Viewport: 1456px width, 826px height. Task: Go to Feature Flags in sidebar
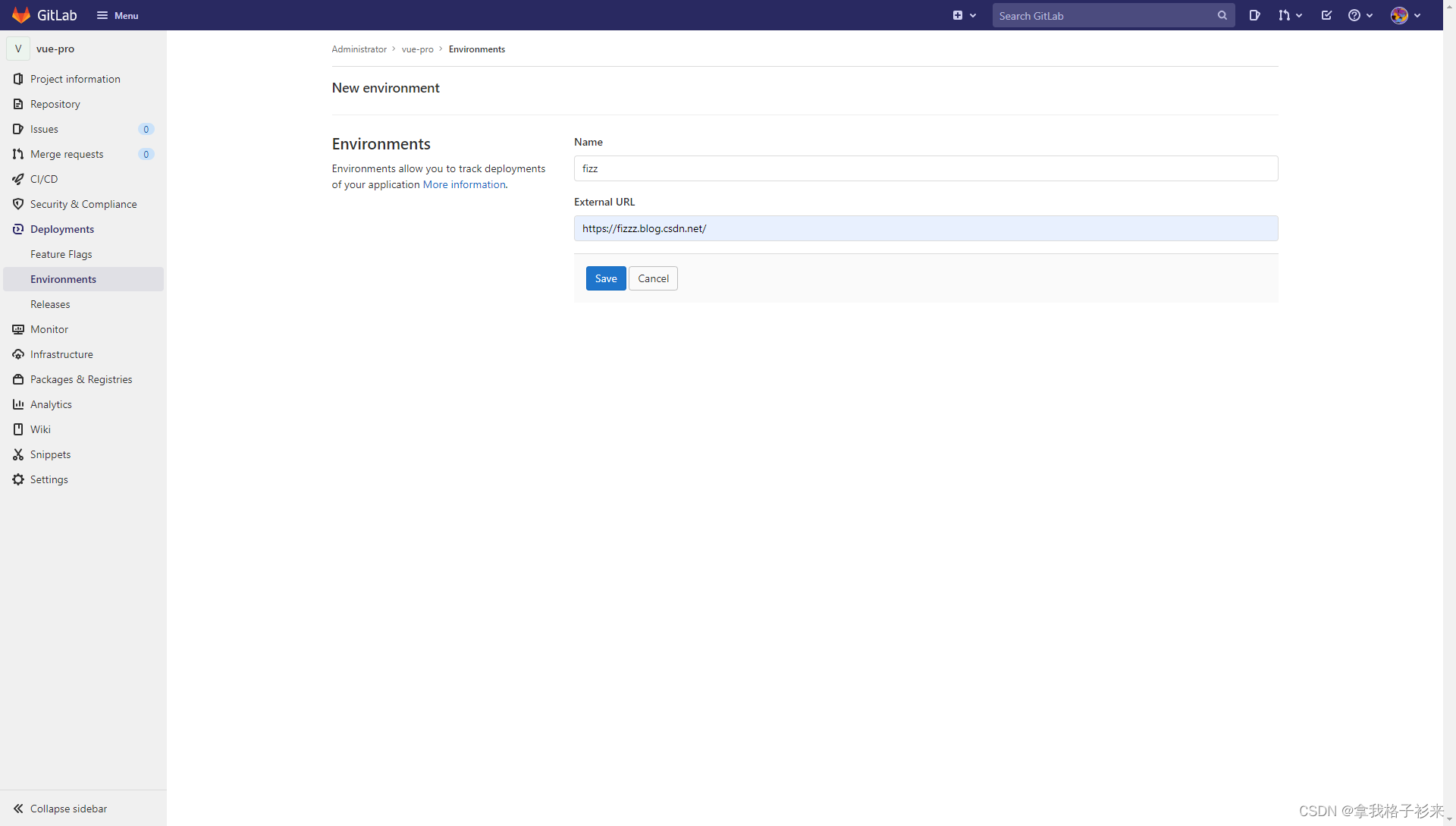click(x=61, y=254)
